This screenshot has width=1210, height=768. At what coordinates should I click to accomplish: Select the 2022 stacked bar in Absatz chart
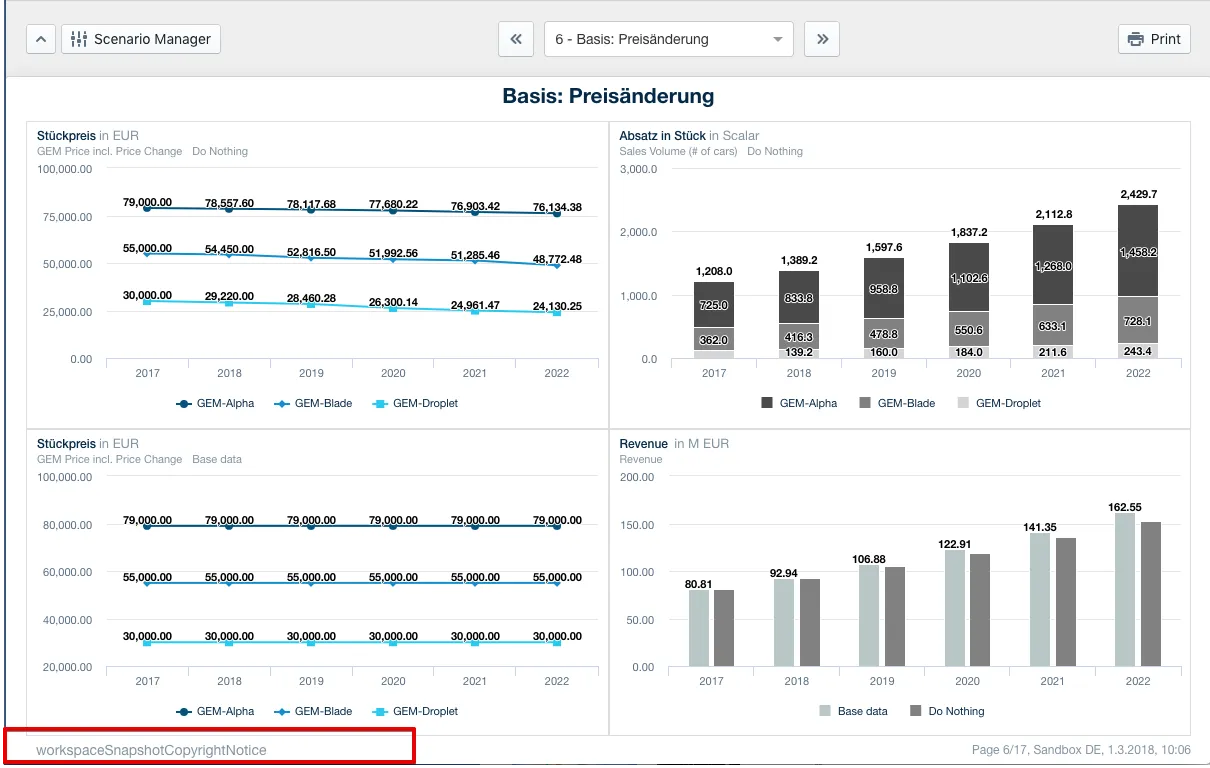pos(1137,282)
